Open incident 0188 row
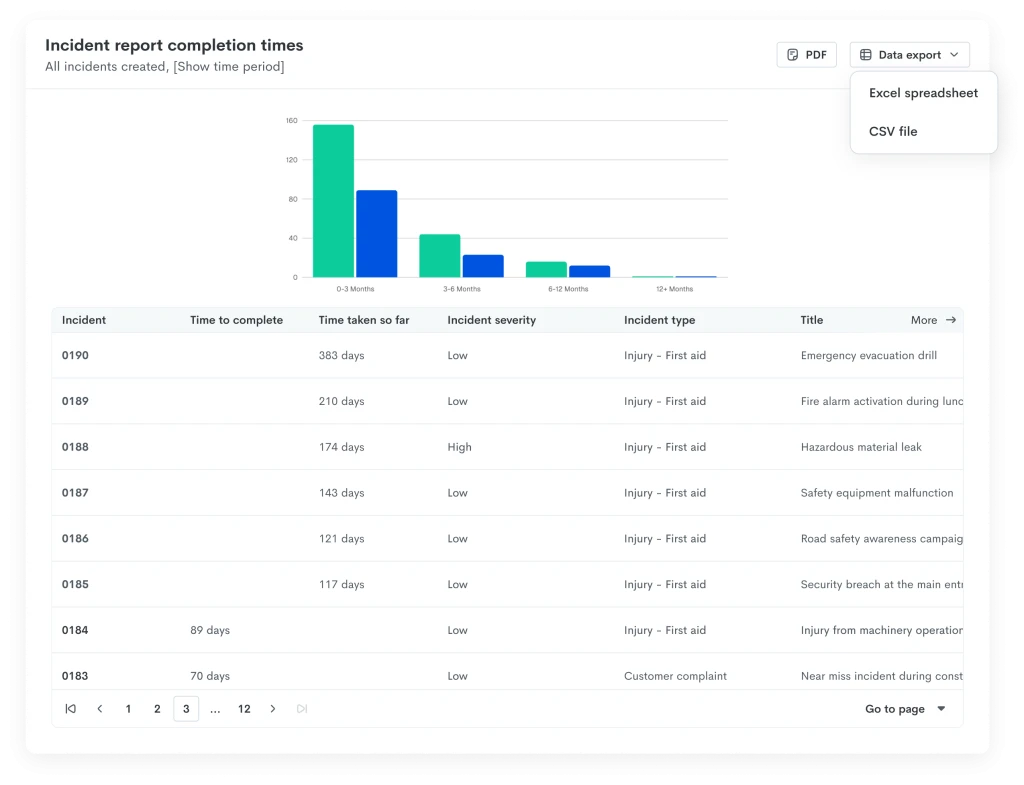The image size is (1024, 785). pos(507,447)
